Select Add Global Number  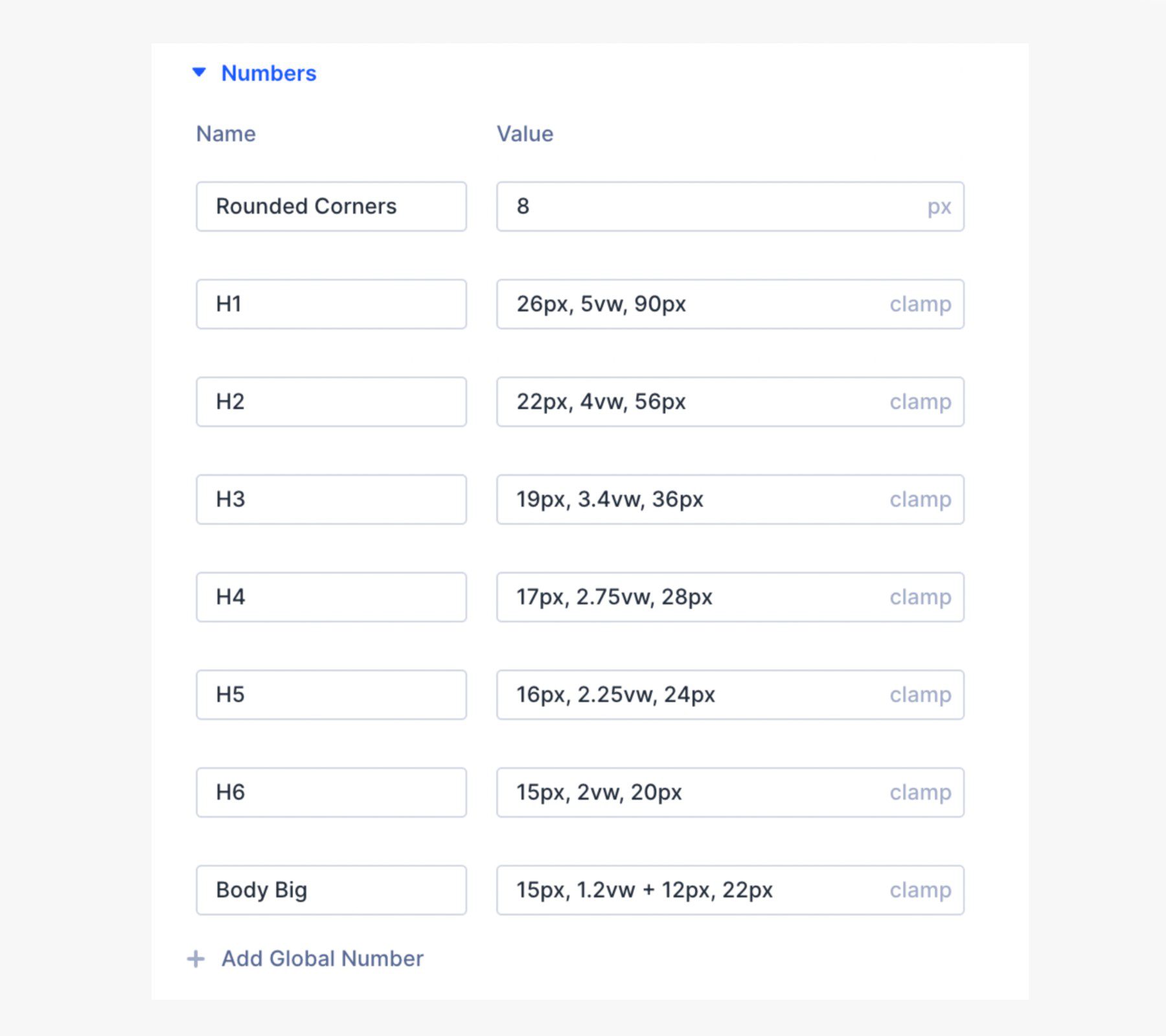(x=322, y=959)
